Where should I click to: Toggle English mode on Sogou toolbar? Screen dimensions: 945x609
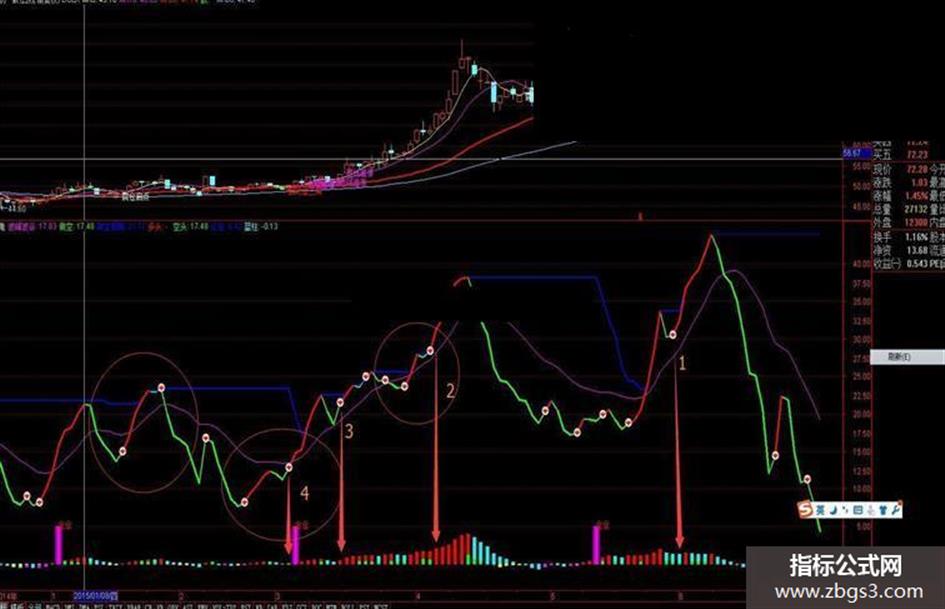(820, 510)
